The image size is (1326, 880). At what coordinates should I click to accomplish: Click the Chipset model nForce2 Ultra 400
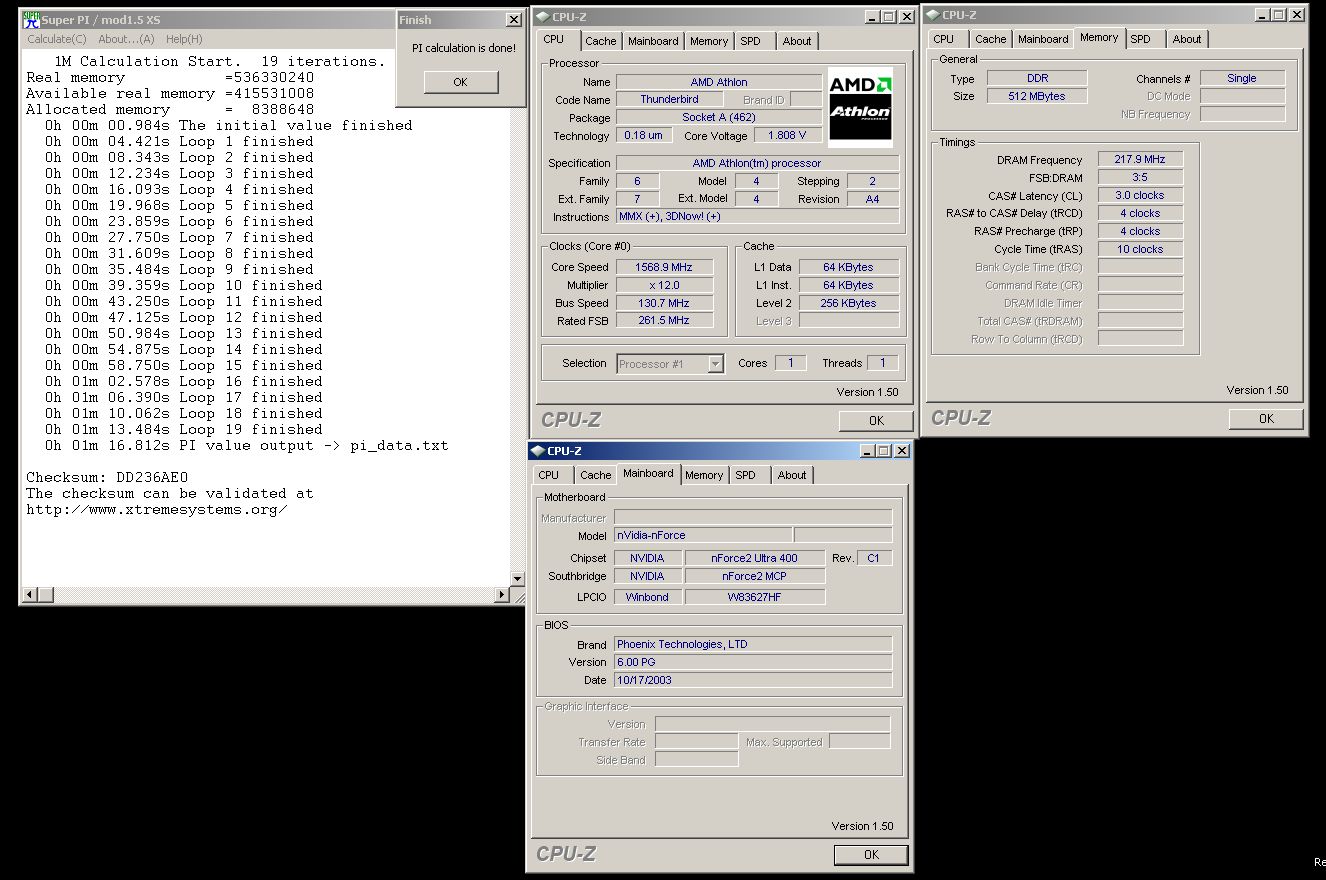755,559
